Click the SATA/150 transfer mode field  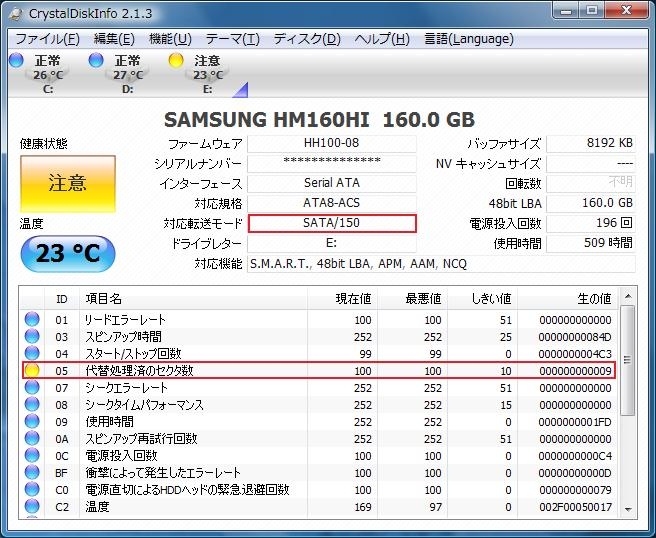tap(332, 223)
